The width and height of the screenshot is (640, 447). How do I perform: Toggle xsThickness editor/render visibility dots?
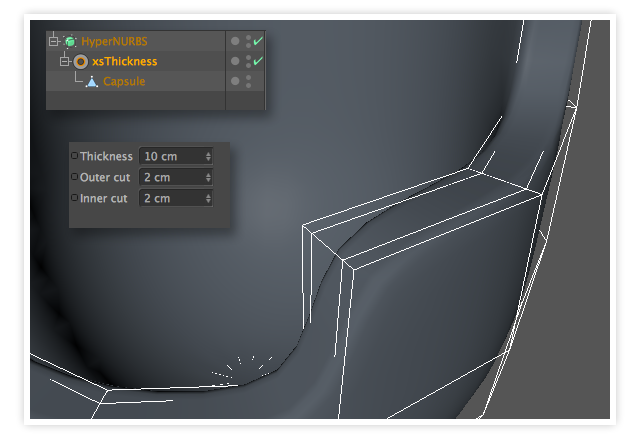pos(249,61)
